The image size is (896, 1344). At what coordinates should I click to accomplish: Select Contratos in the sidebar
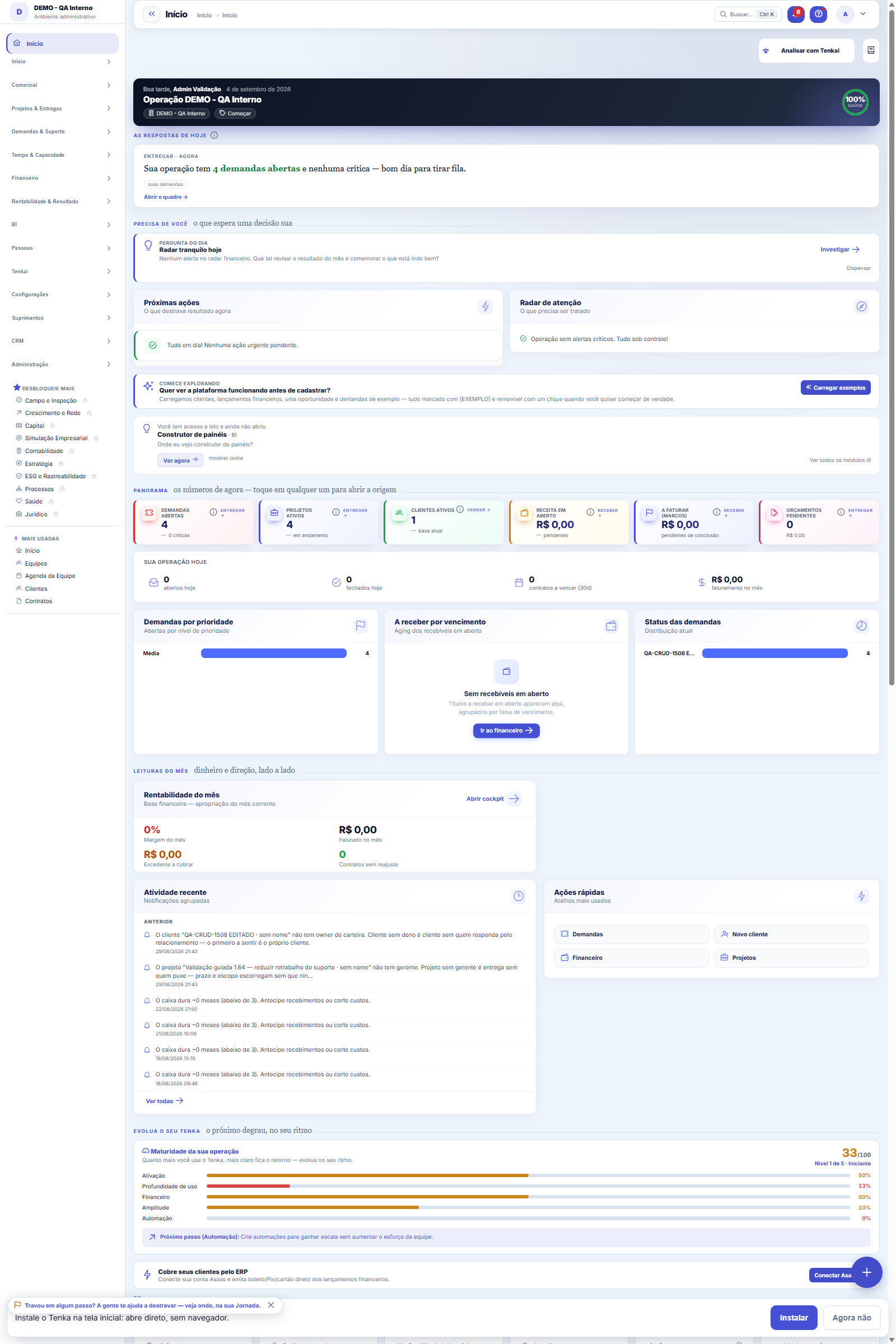pyautogui.click(x=38, y=601)
